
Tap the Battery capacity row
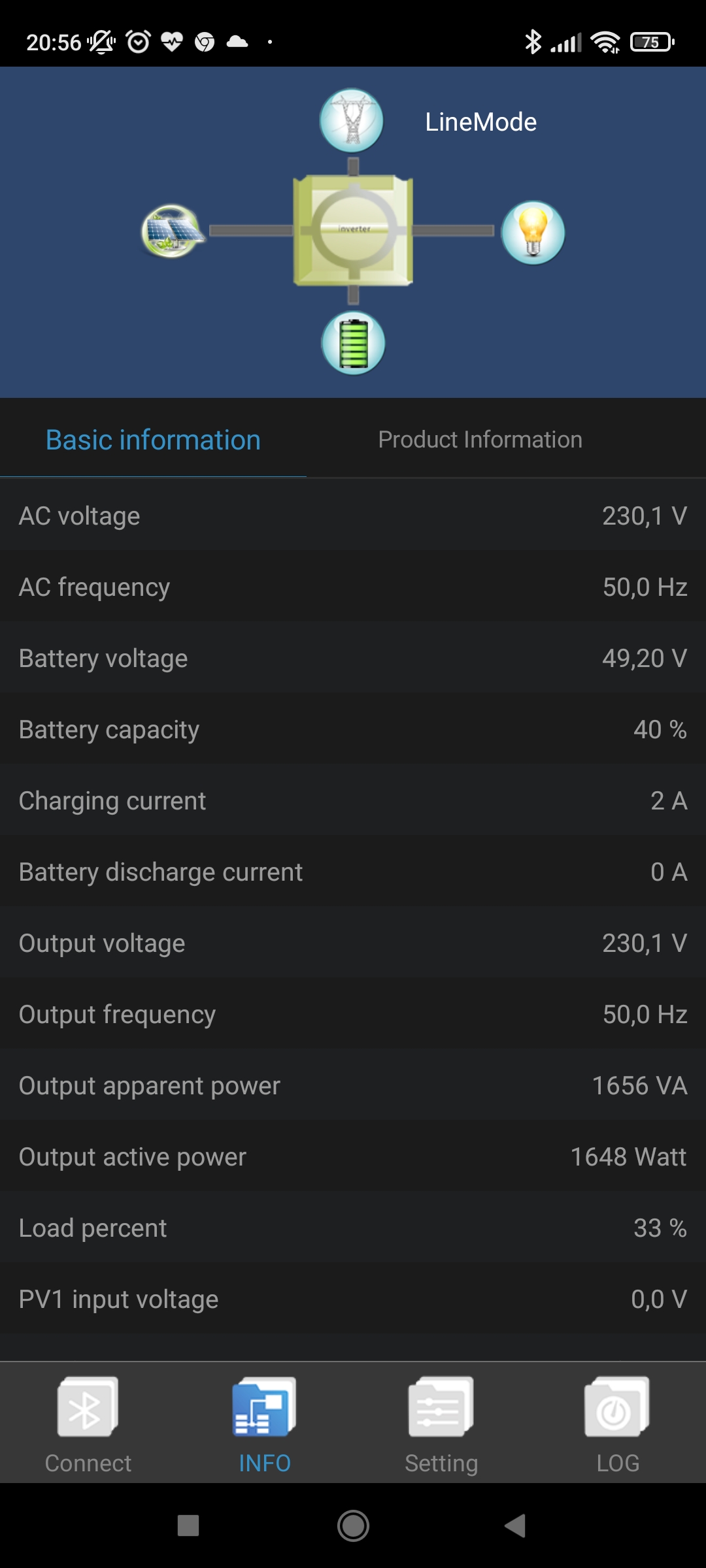(353, 729)
